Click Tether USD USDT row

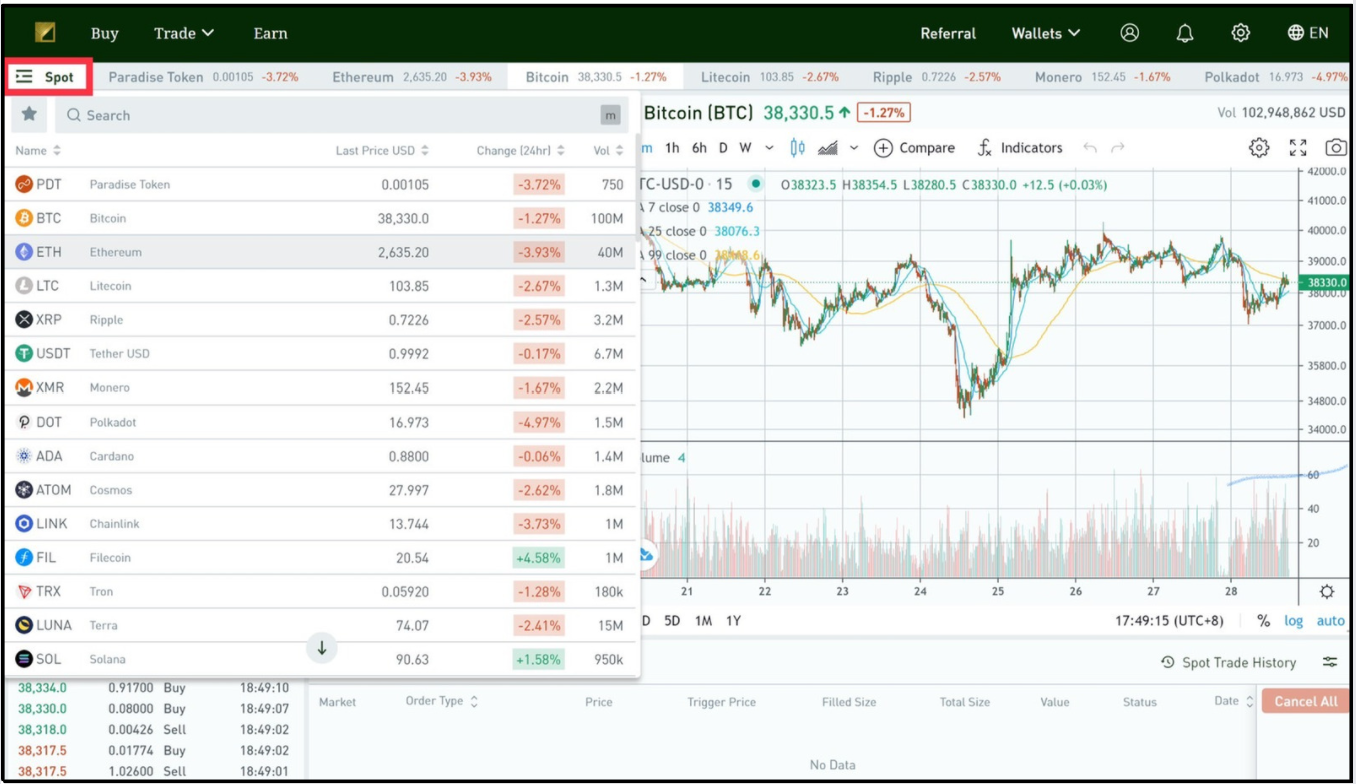pyautogui.click(x=320, y=353)
